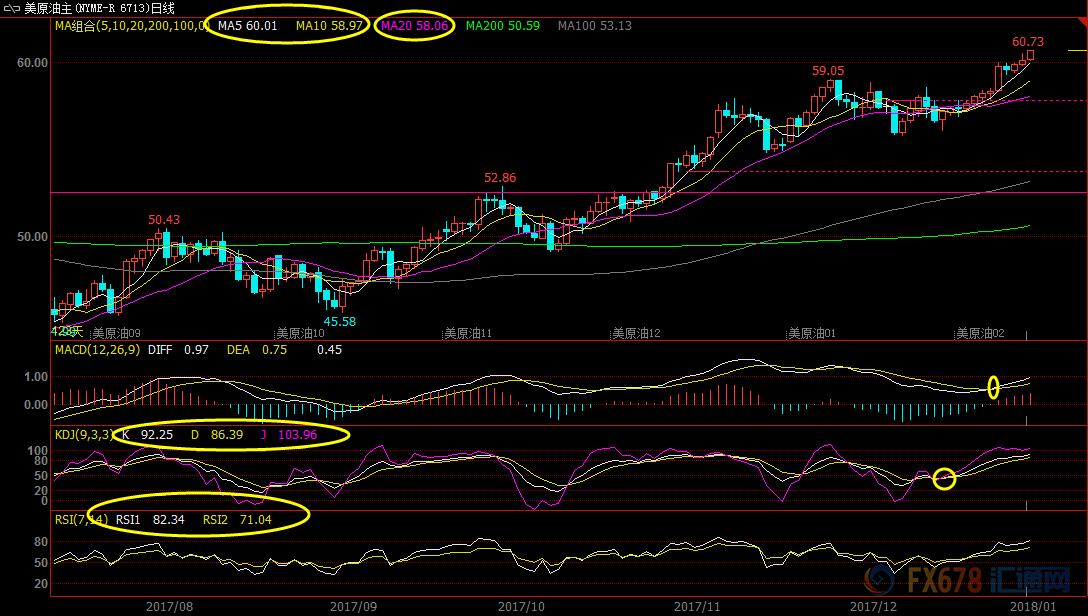Click the MA10 58.97 value
Viewport: 1088px width, 616px height.
(329, 26)
